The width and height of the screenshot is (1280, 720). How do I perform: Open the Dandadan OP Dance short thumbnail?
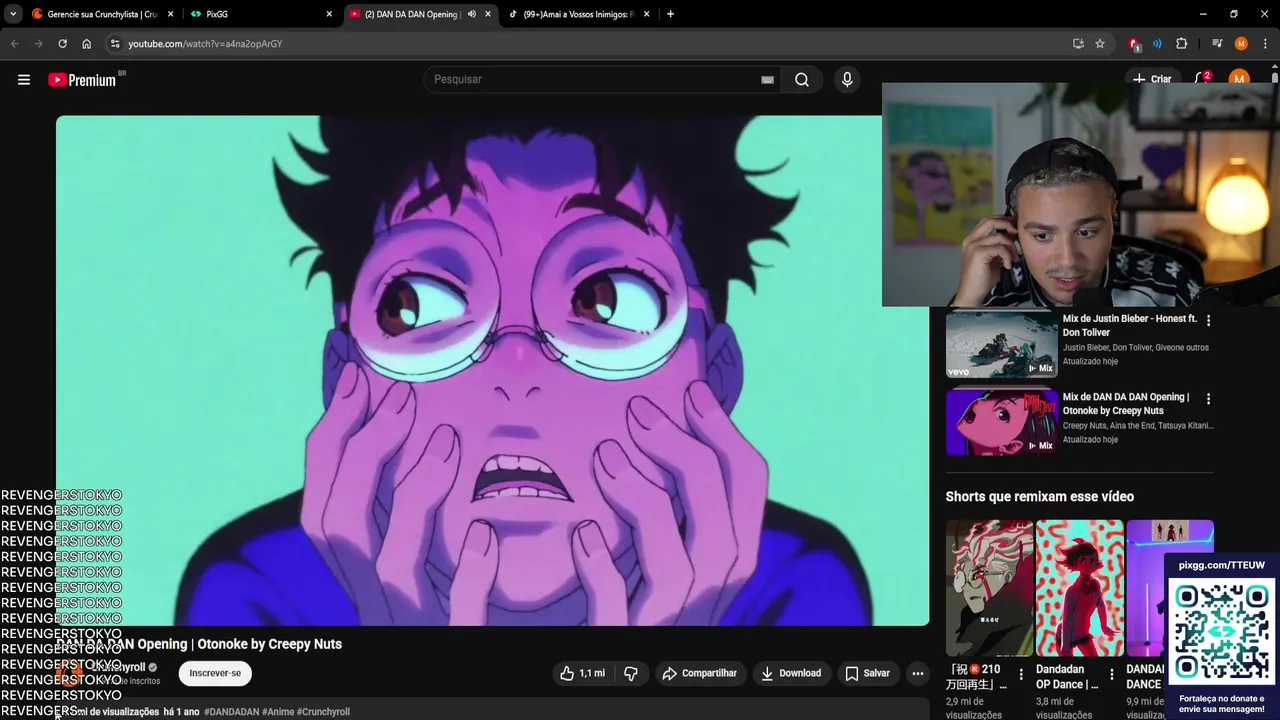[x=1079, y=588]
